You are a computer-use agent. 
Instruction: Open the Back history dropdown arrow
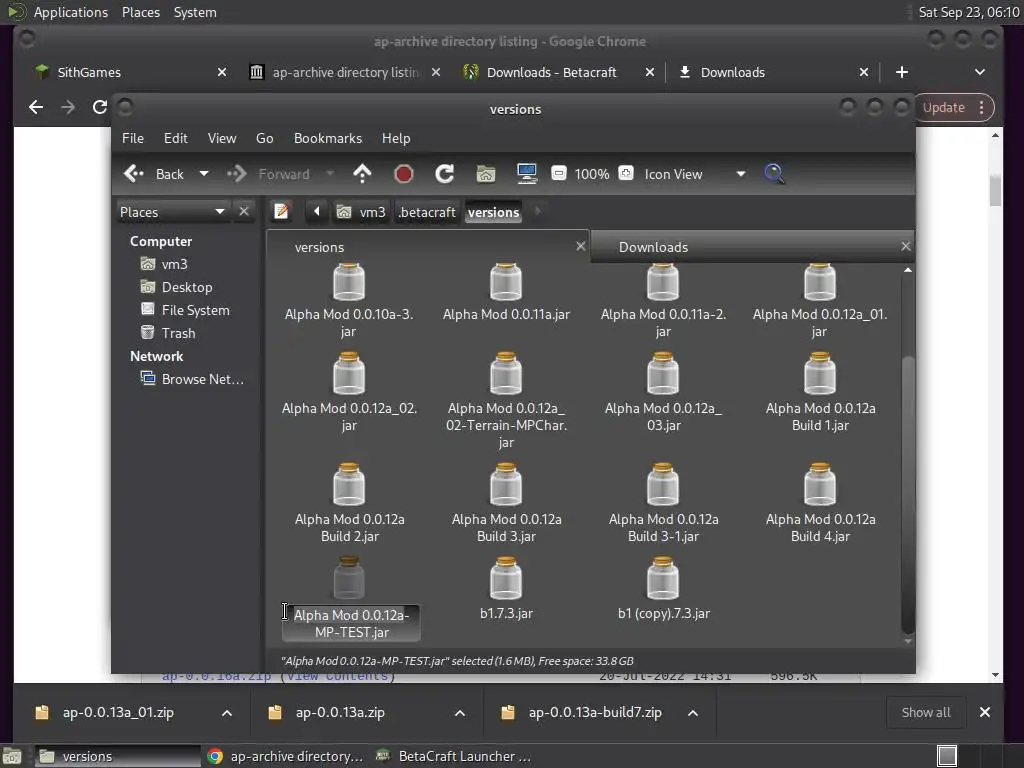(204, 174)
